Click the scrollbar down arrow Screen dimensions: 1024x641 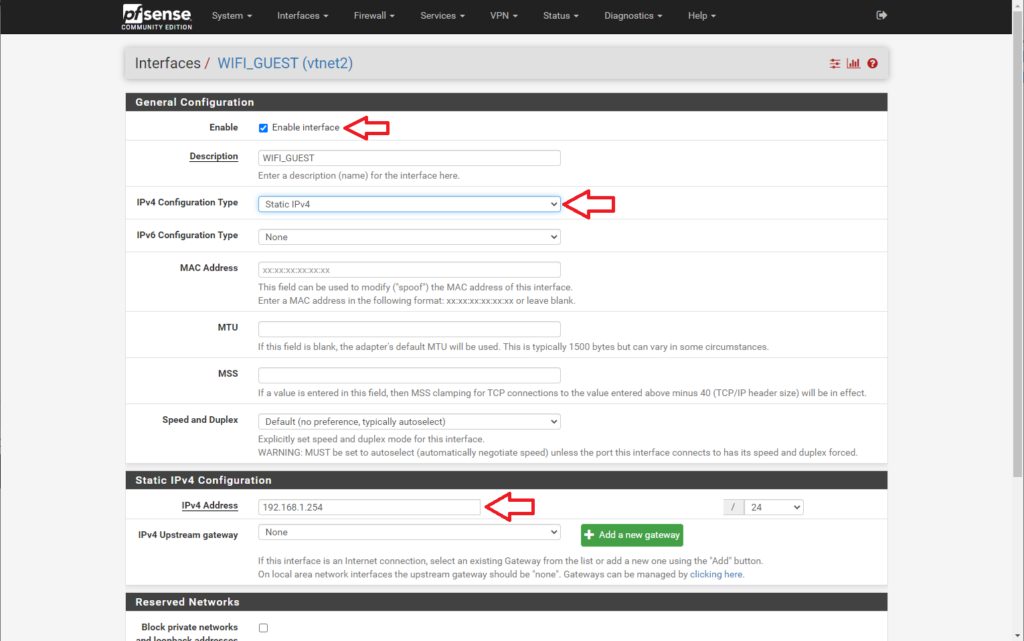[x=1017, y=635]
